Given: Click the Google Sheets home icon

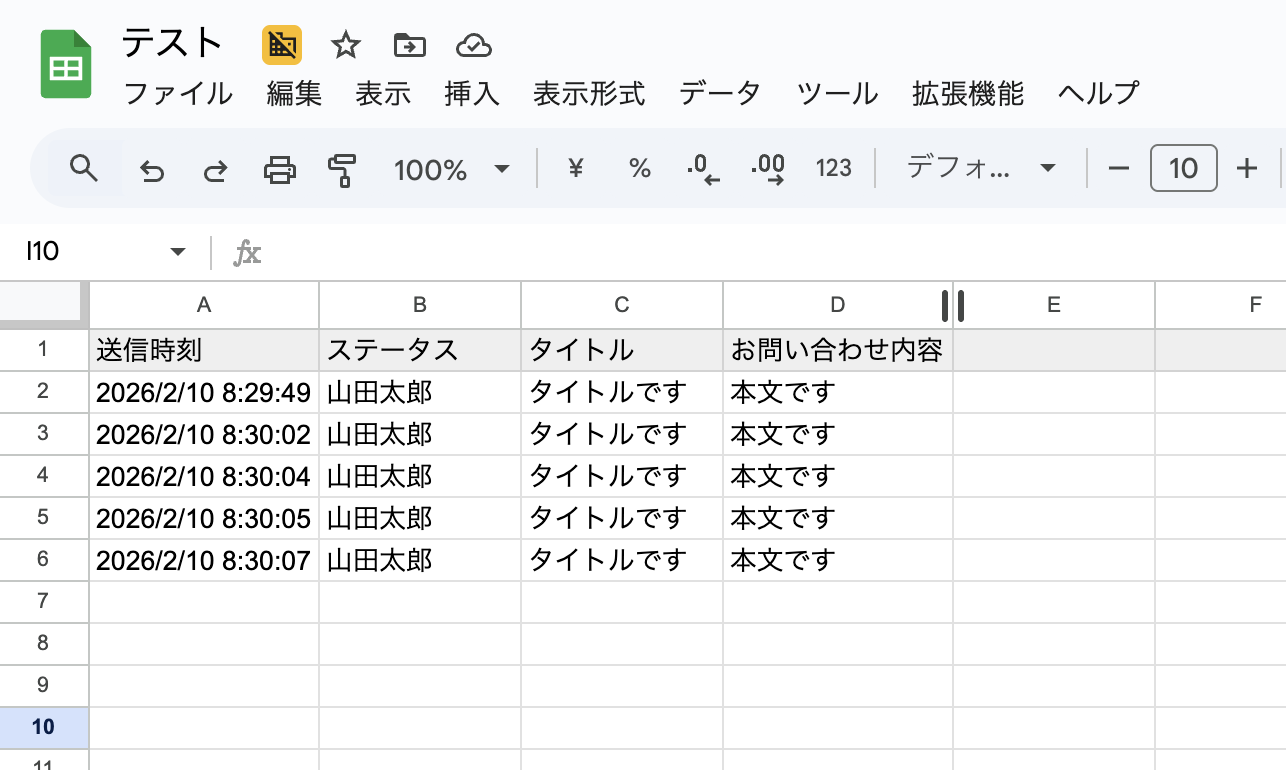Looking at the screenshot, I should click(x=66, y=65).
